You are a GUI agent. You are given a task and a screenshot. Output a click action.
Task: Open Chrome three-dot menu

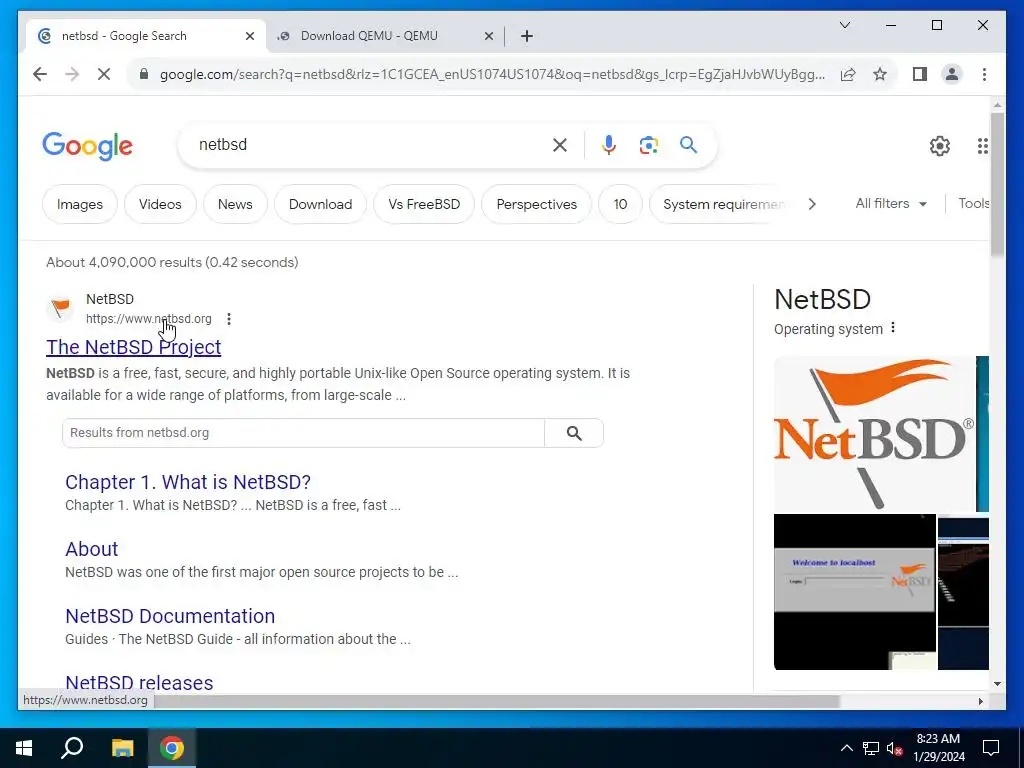[984, 74]
